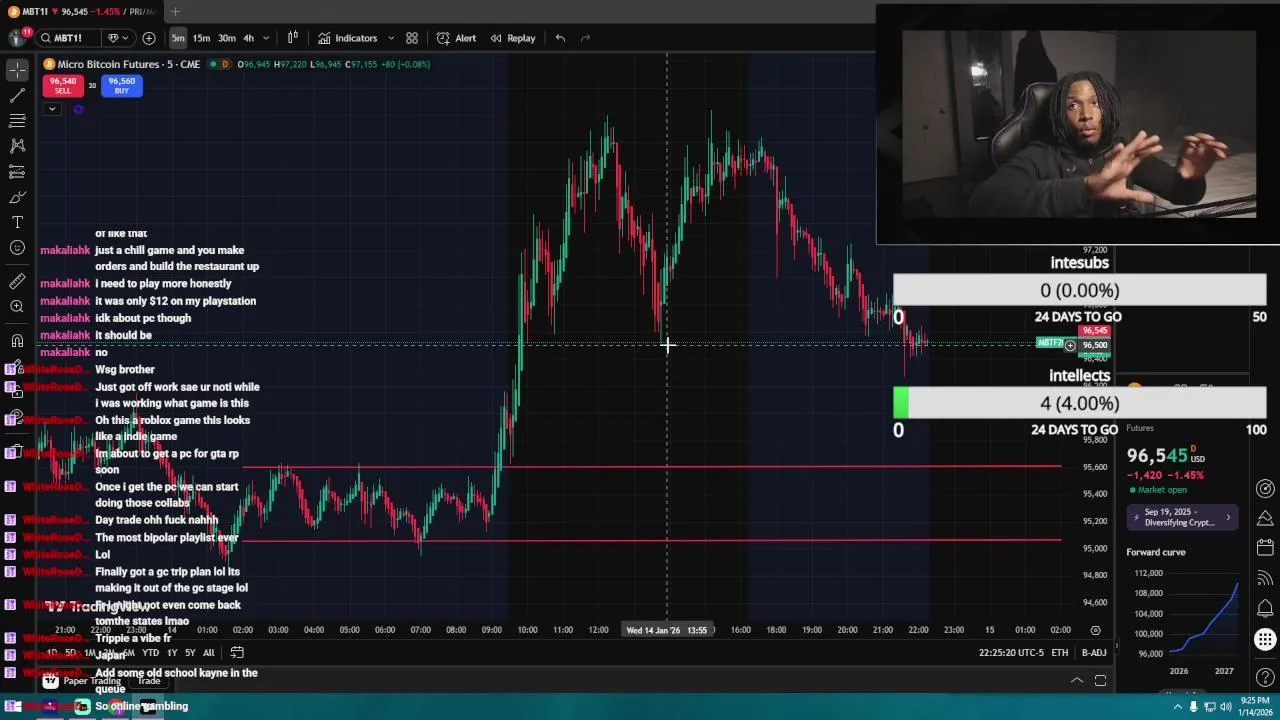Set date range to 1Y
The width and height of the screenshot is (1280, 720).
click(x=172, y=653)
